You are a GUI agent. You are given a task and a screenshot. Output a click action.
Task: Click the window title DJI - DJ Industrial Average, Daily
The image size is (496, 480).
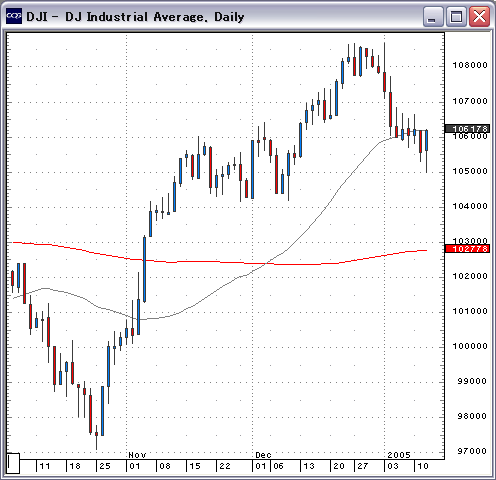click(135, 17)
